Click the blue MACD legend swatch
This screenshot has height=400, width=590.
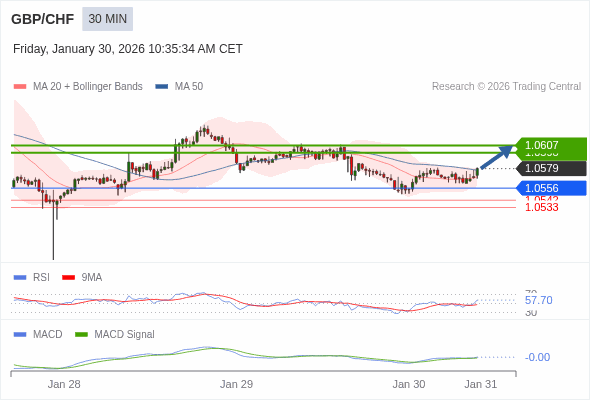click(20, 335)
